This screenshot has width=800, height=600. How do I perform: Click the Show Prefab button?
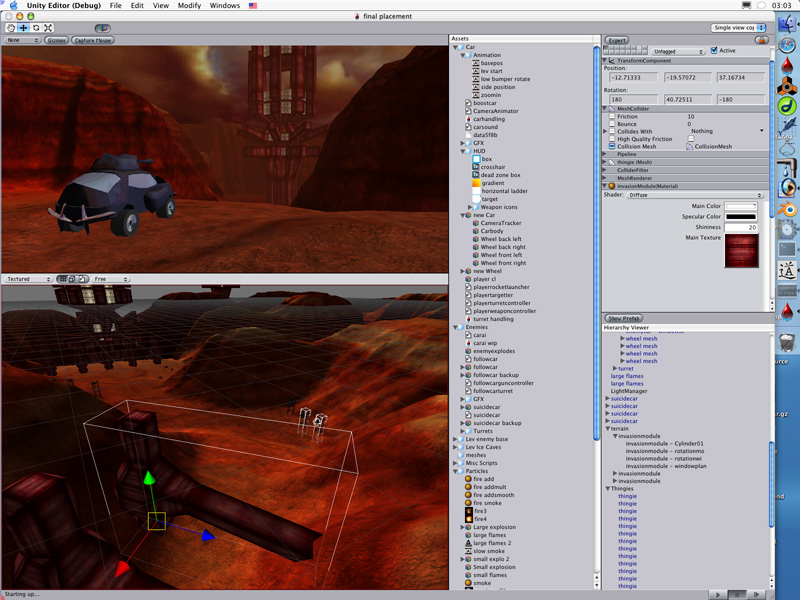coord(625,318)
